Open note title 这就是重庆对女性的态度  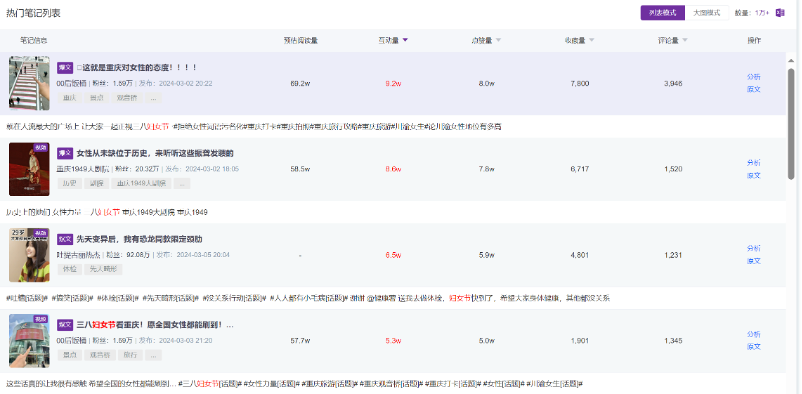tap(137, 68)
